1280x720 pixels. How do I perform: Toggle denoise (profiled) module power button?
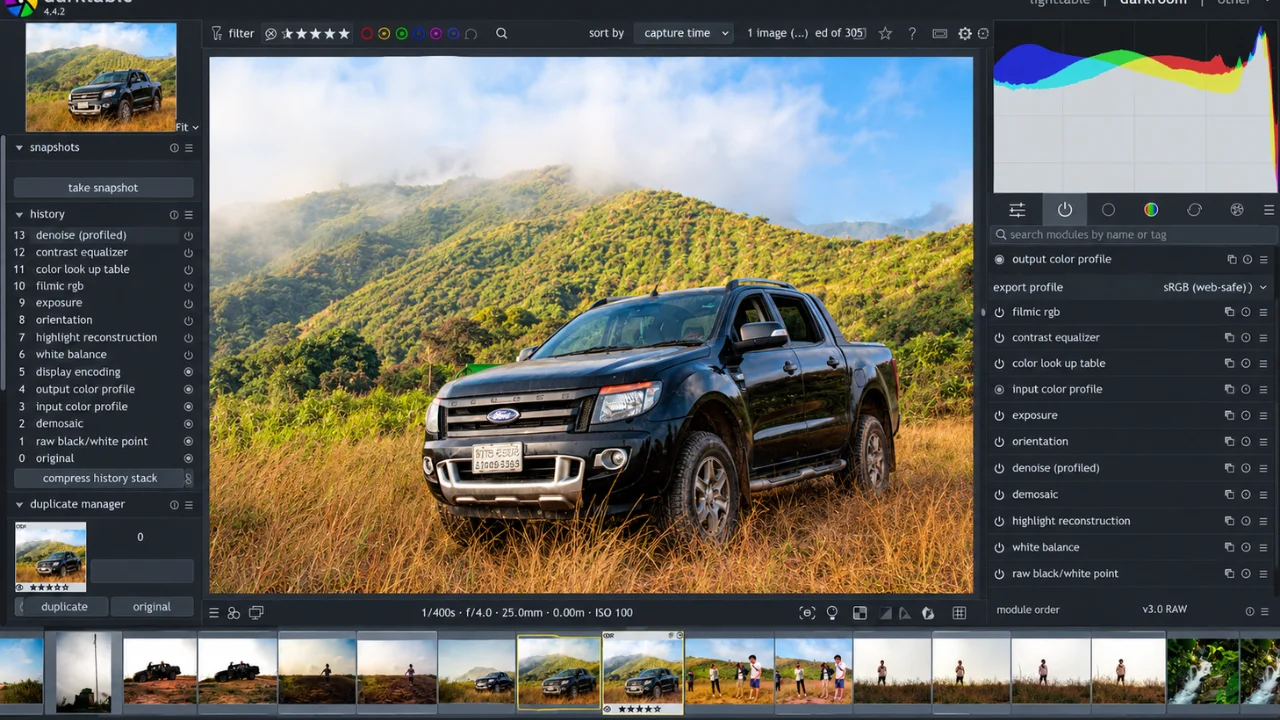[999, 468]
